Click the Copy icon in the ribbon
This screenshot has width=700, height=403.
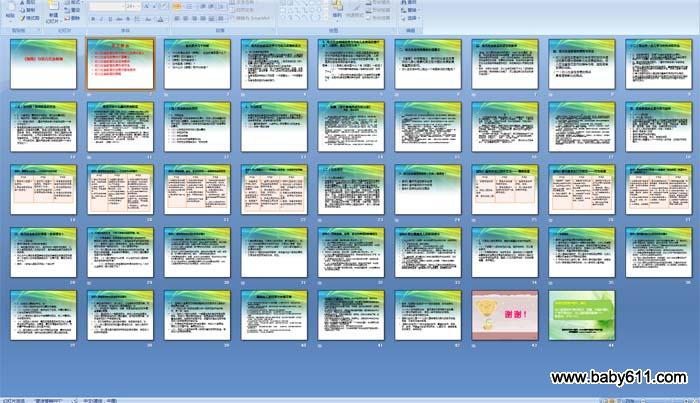[x=23, y=10]
